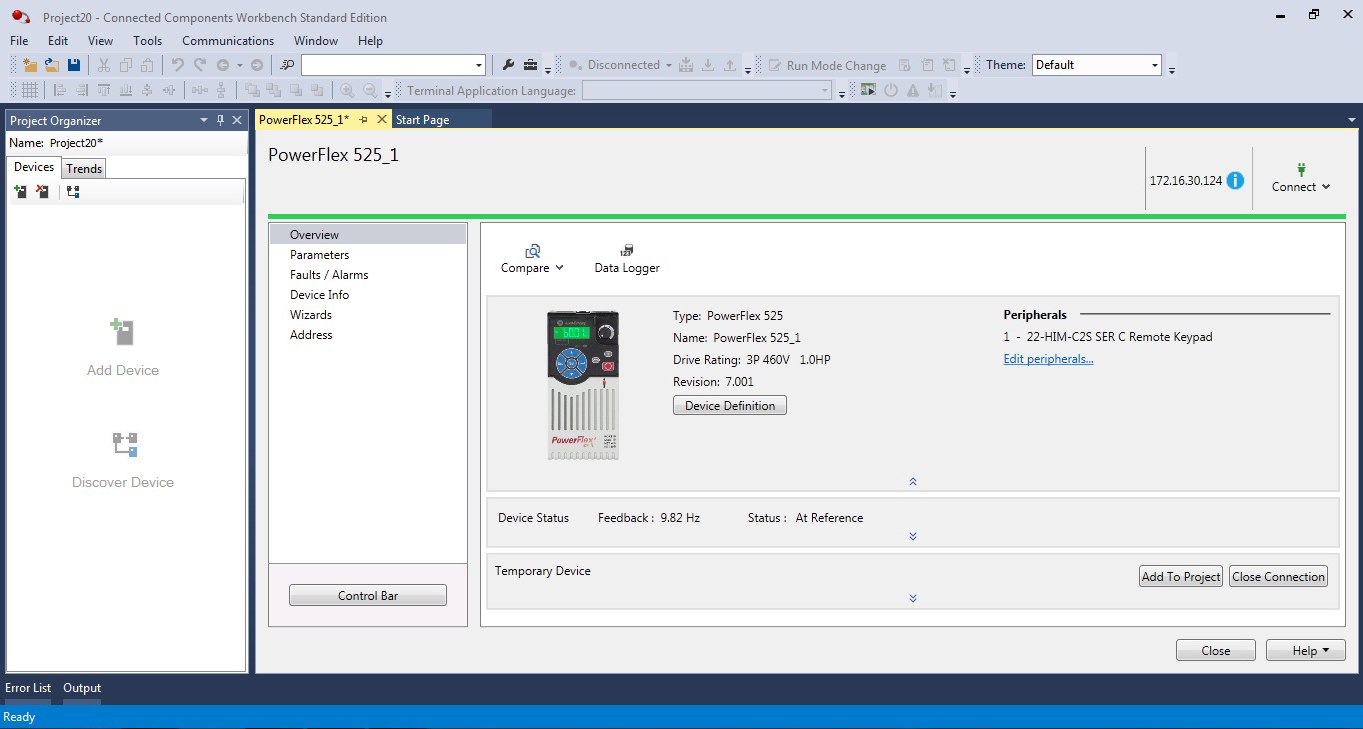The height and width of the screenshot is (729, 1363).
Task: Pin the PowerFlex 525_1 tab
Action: pos(364,120)
